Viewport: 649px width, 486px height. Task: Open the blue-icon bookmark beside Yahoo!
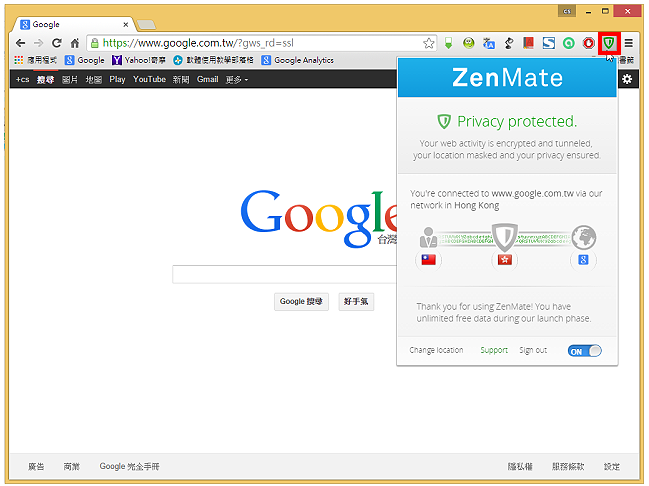click(213, 60)
